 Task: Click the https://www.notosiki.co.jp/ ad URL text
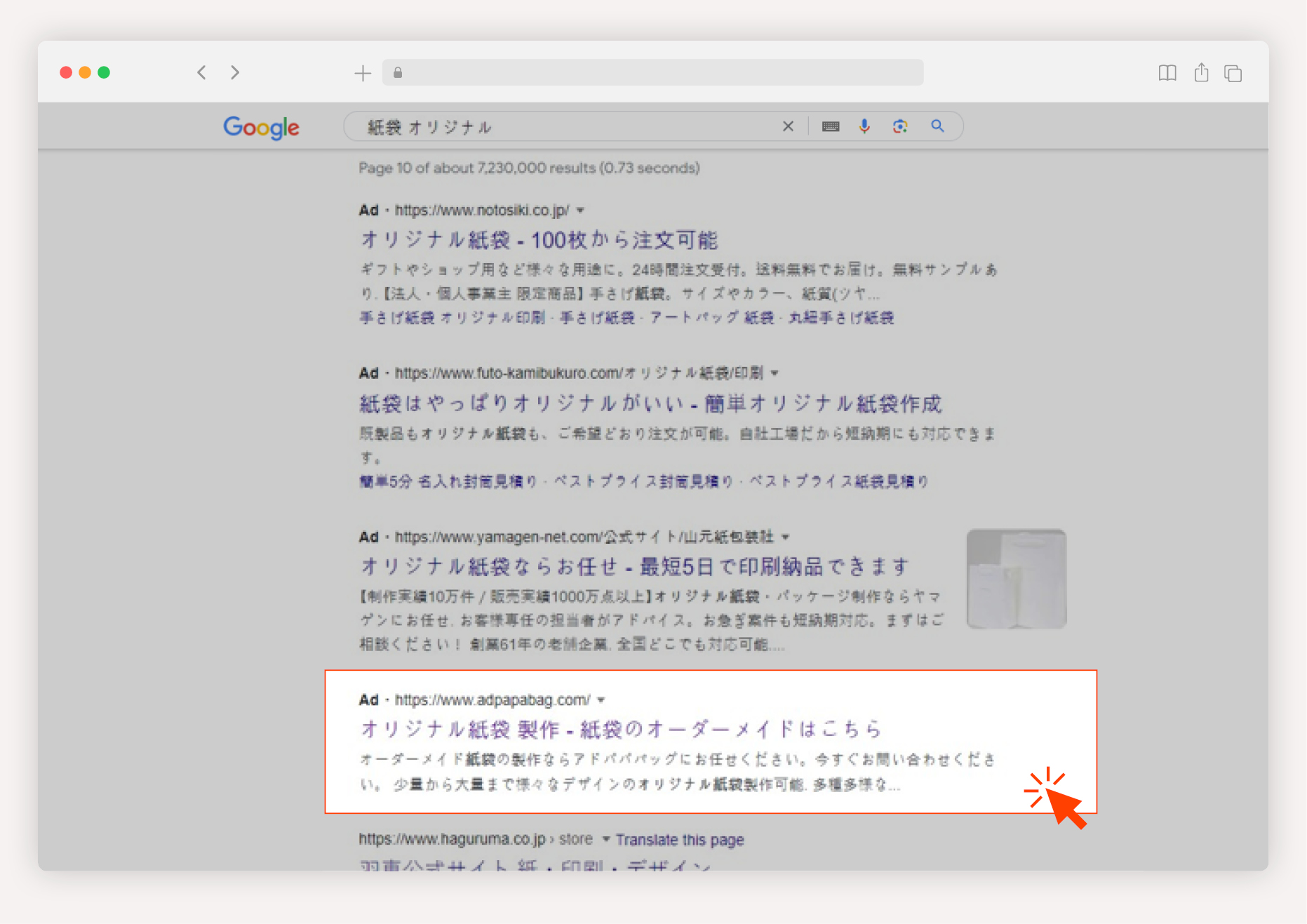click(x=482, y=210)
